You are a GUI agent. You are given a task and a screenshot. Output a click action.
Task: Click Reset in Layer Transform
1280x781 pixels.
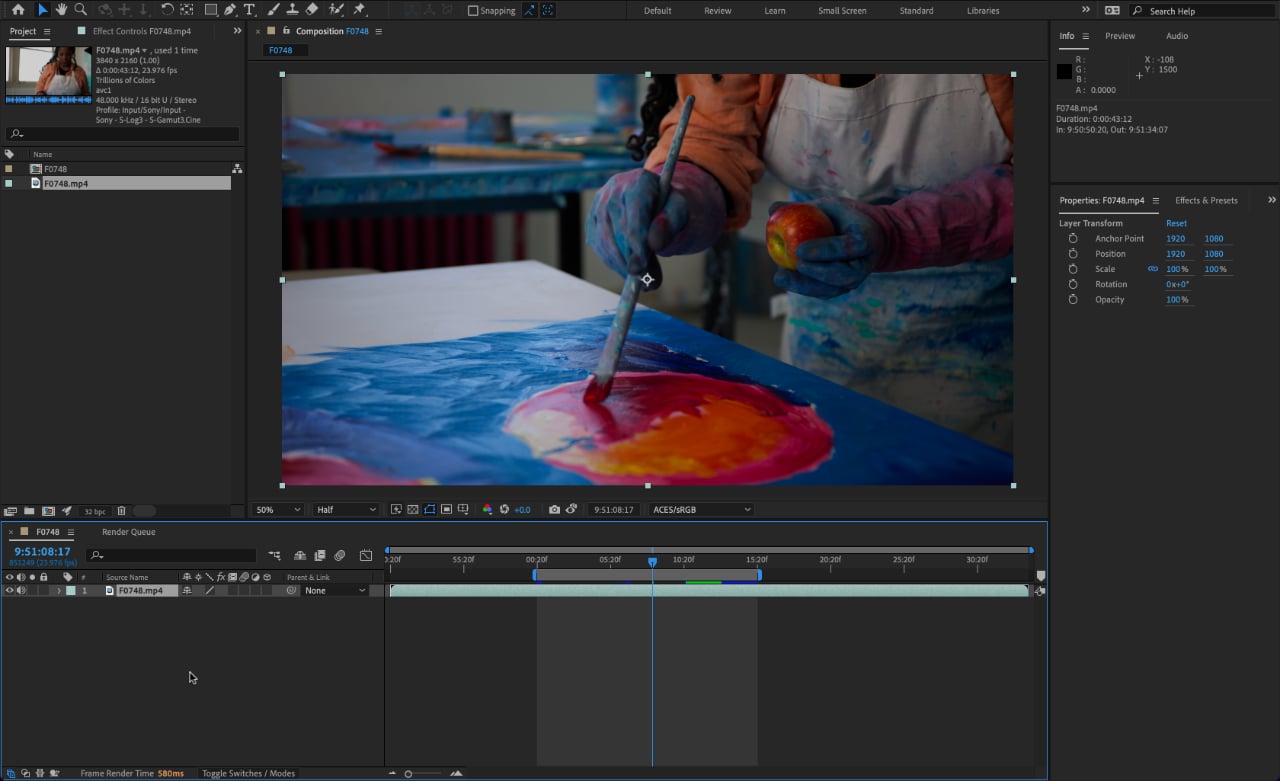click(1176, 223)
